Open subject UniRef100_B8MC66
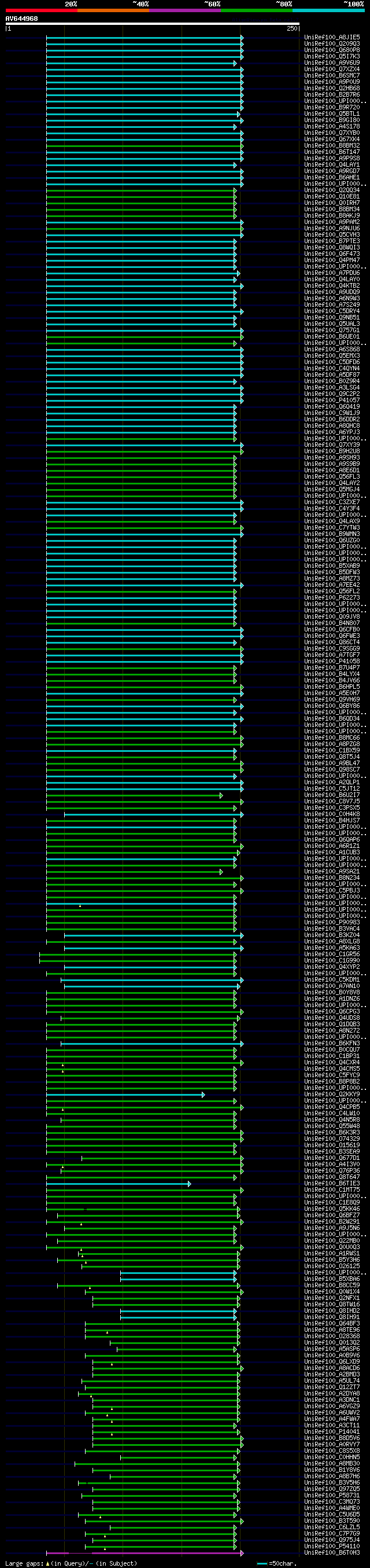The height and width of the screenshot is (1568, 370). [x=332, y=739]
